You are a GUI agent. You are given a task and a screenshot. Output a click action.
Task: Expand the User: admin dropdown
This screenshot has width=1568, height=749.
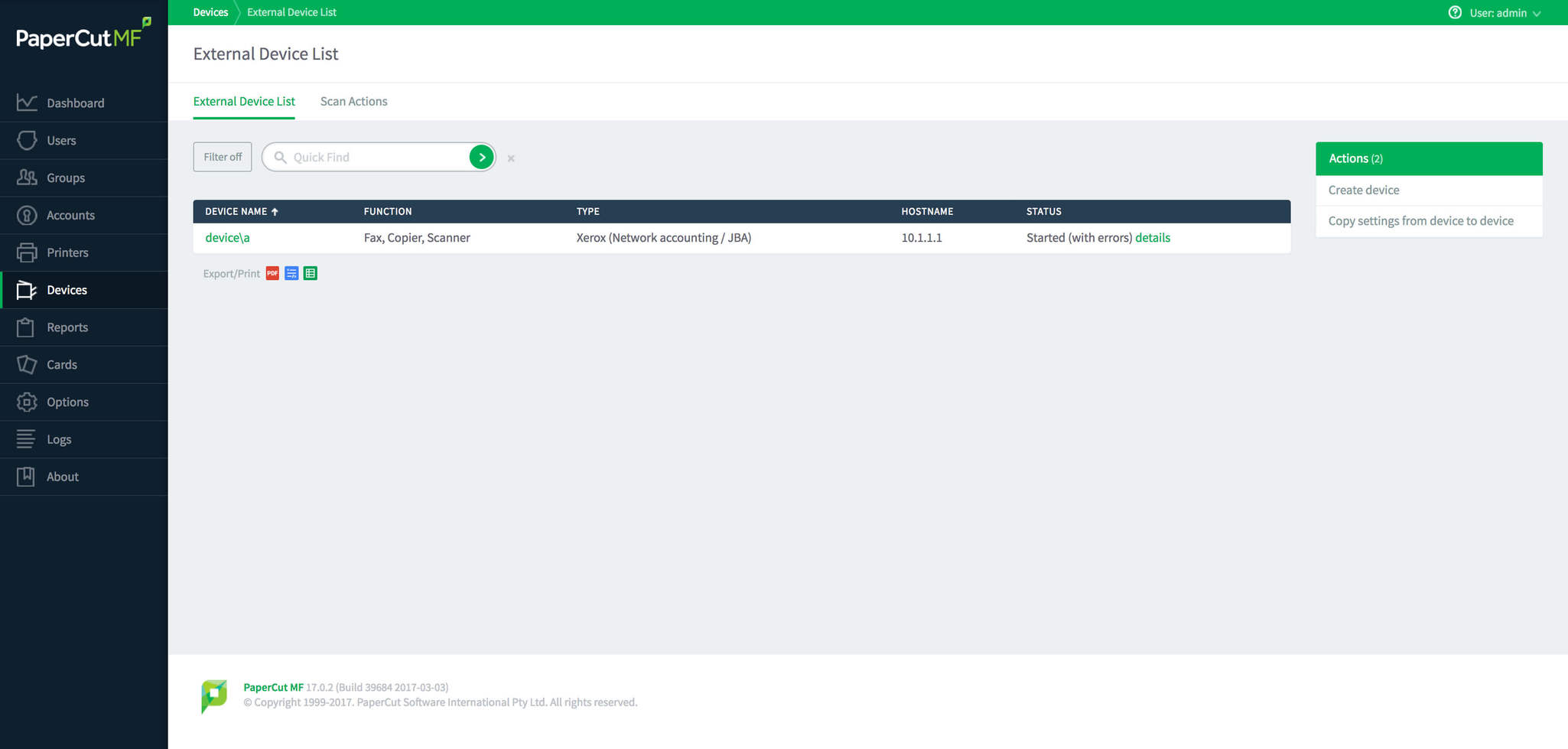[x=1505, y=13]
